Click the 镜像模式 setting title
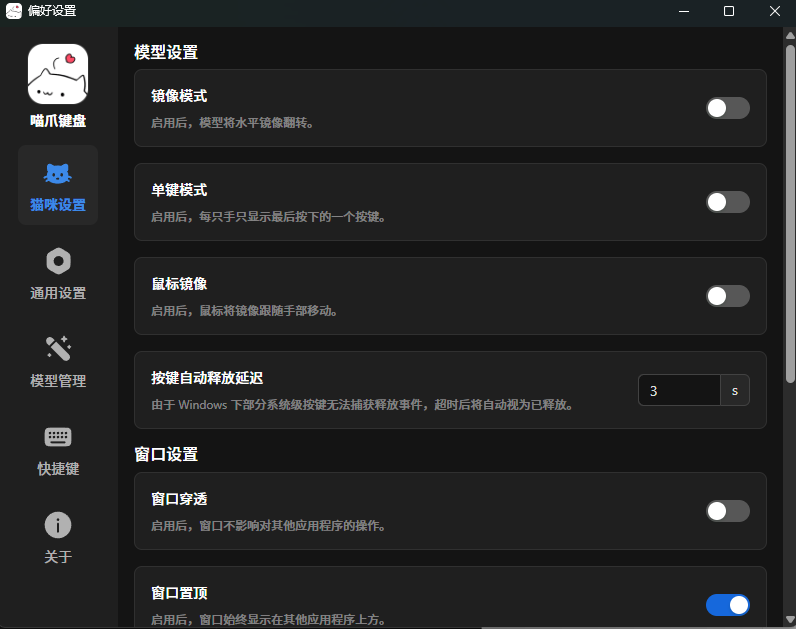The height and width of the screenshot is (629, 796). click(x=179, y=96)
